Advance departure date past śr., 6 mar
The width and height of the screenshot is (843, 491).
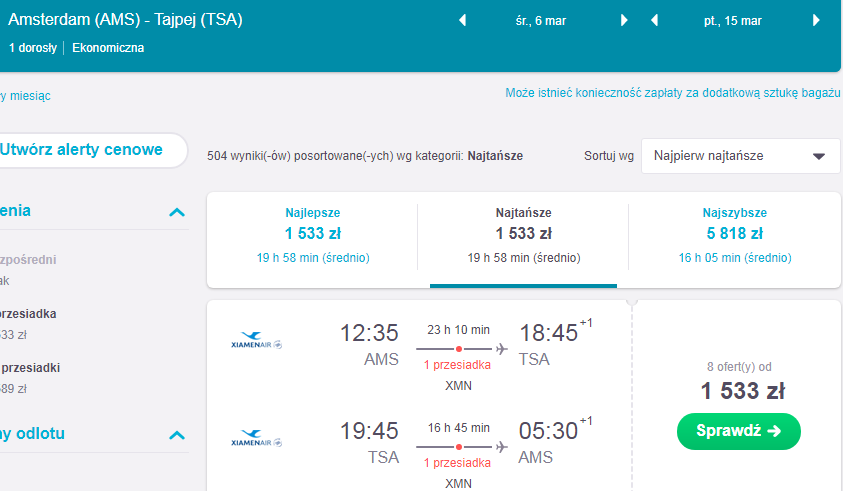pos(624,20)
